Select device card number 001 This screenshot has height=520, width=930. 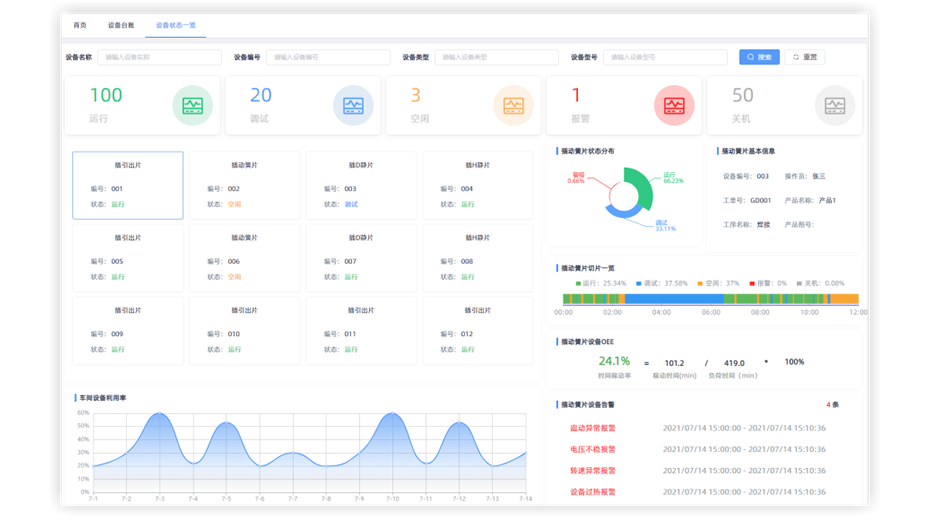(x=127, y=185)
